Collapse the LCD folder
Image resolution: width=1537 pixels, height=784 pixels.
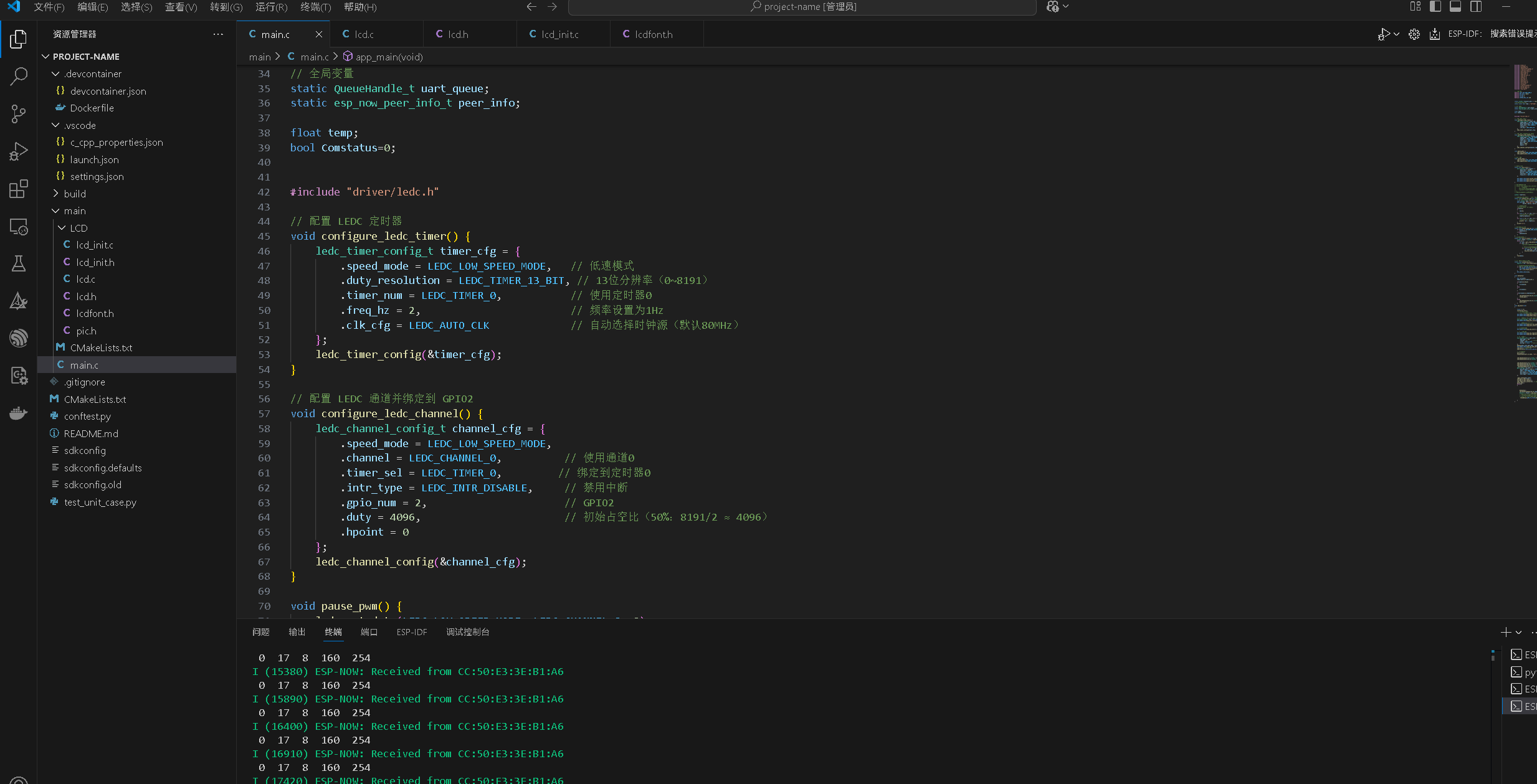pyautogui.click(x=62, y=228)
